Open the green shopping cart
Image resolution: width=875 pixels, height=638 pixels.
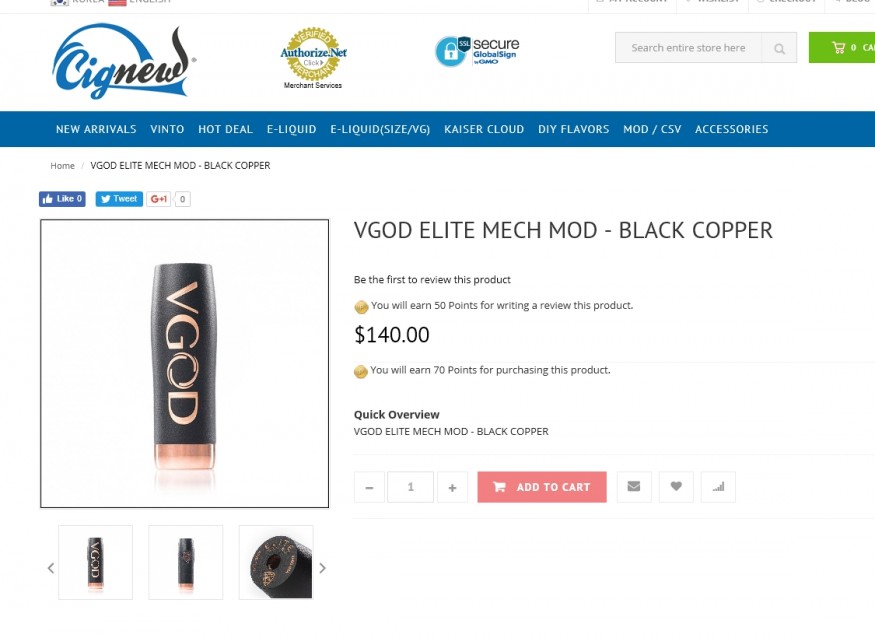pos(843,47)
